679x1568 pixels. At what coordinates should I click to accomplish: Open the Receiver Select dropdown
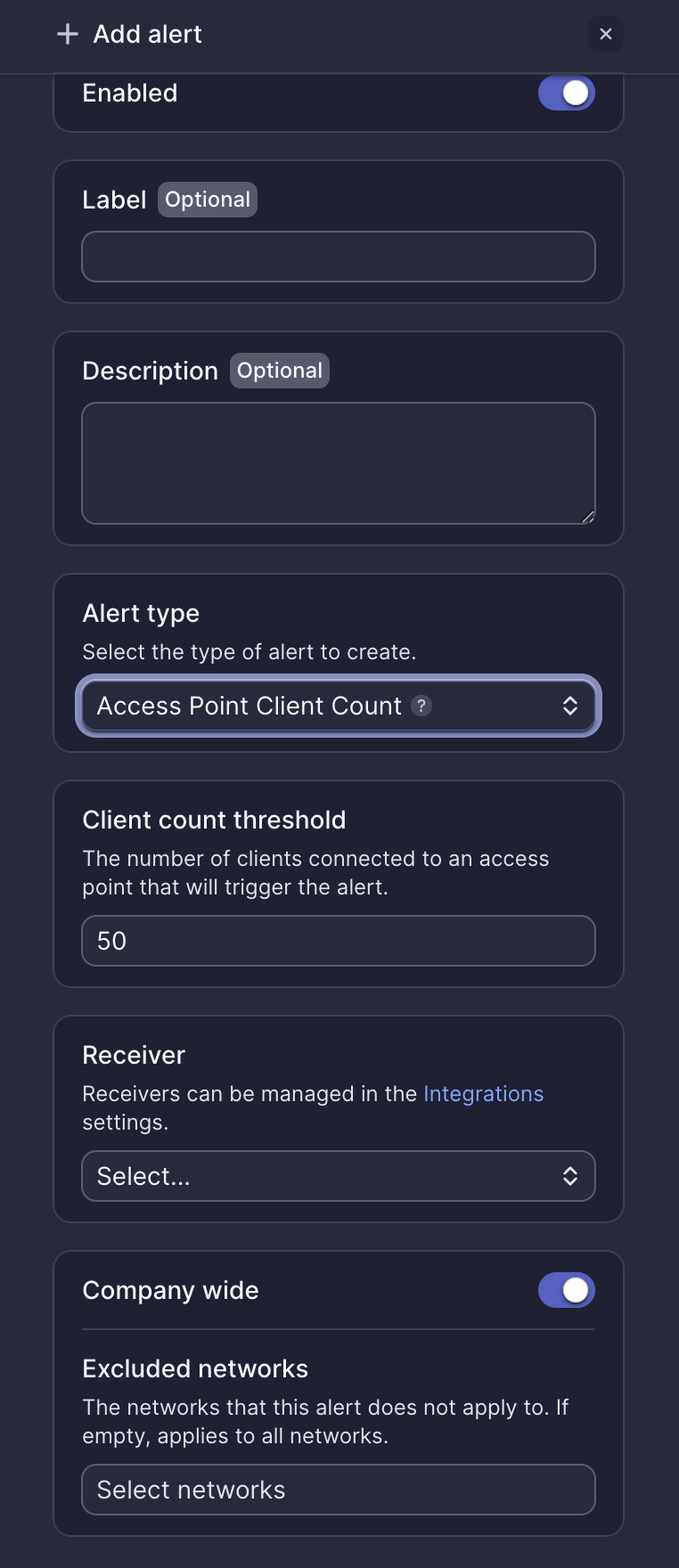[339, 1176]
